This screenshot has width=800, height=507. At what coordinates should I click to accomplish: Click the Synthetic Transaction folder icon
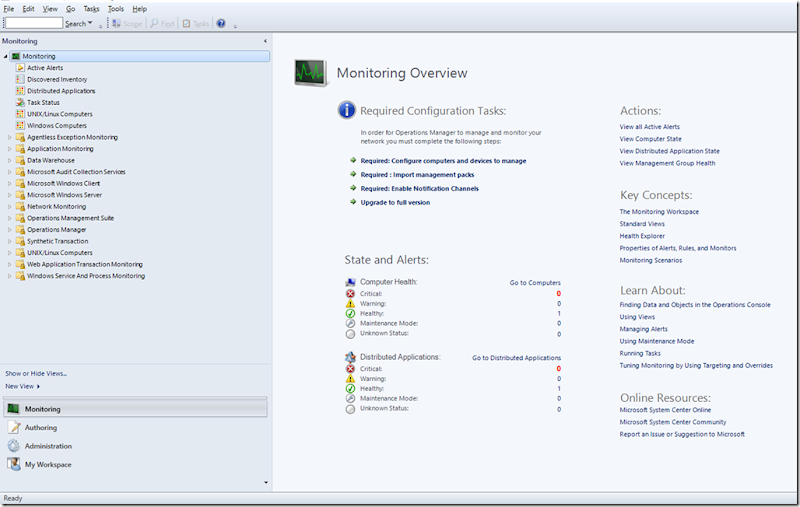click(x=20, y=241)
